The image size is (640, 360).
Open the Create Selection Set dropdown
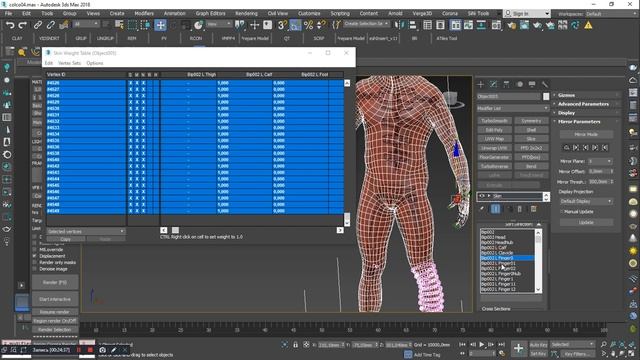[x=366, y=24]
